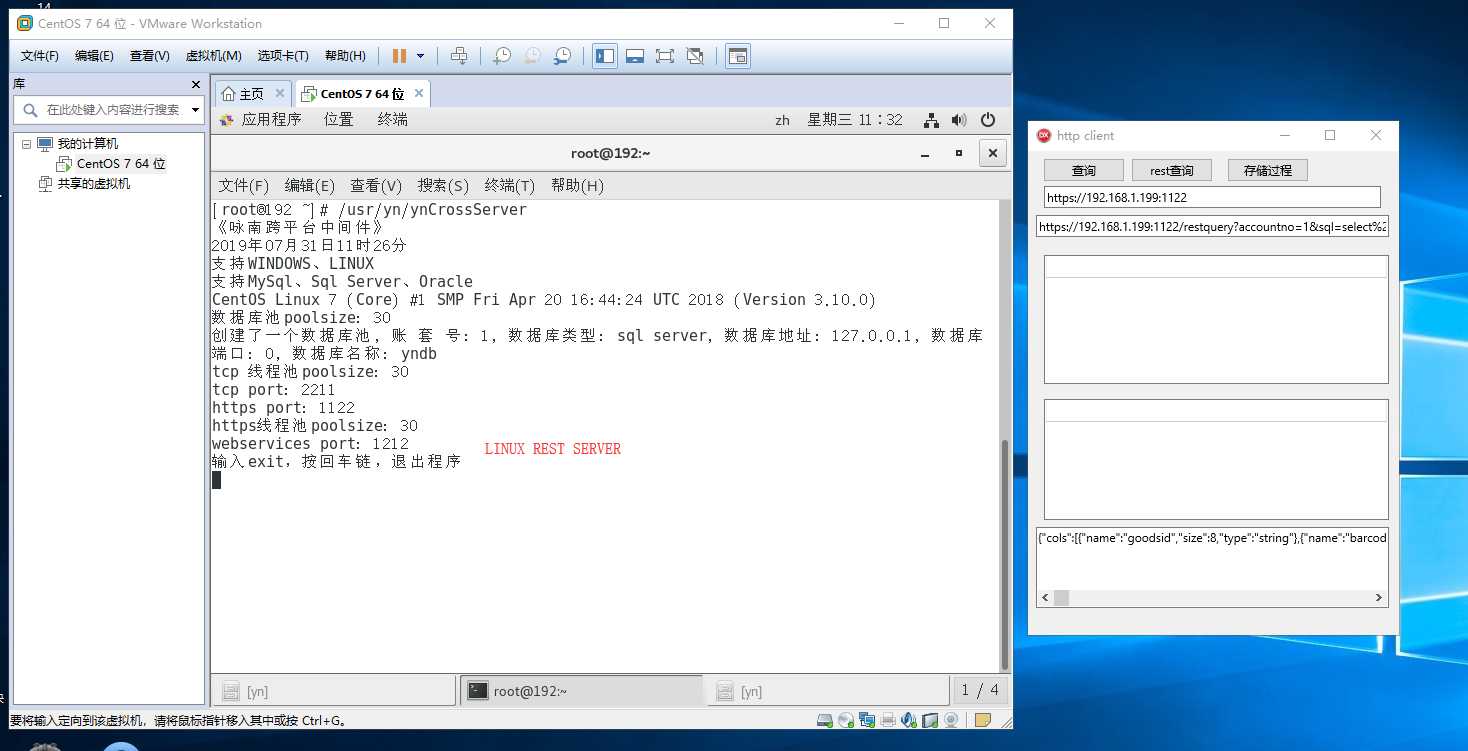Click the Send Ctrl+Alt+Del toolbar icon
This screenshot has height=751, width=1468.
(x=459, y=56)
